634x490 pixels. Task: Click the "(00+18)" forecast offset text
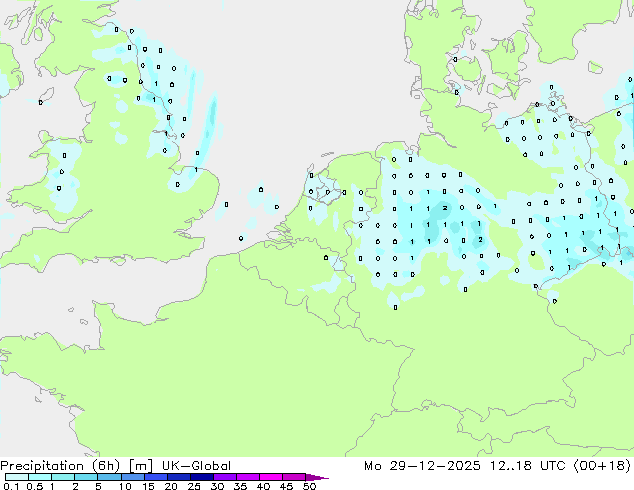click(x=602, y=466)
